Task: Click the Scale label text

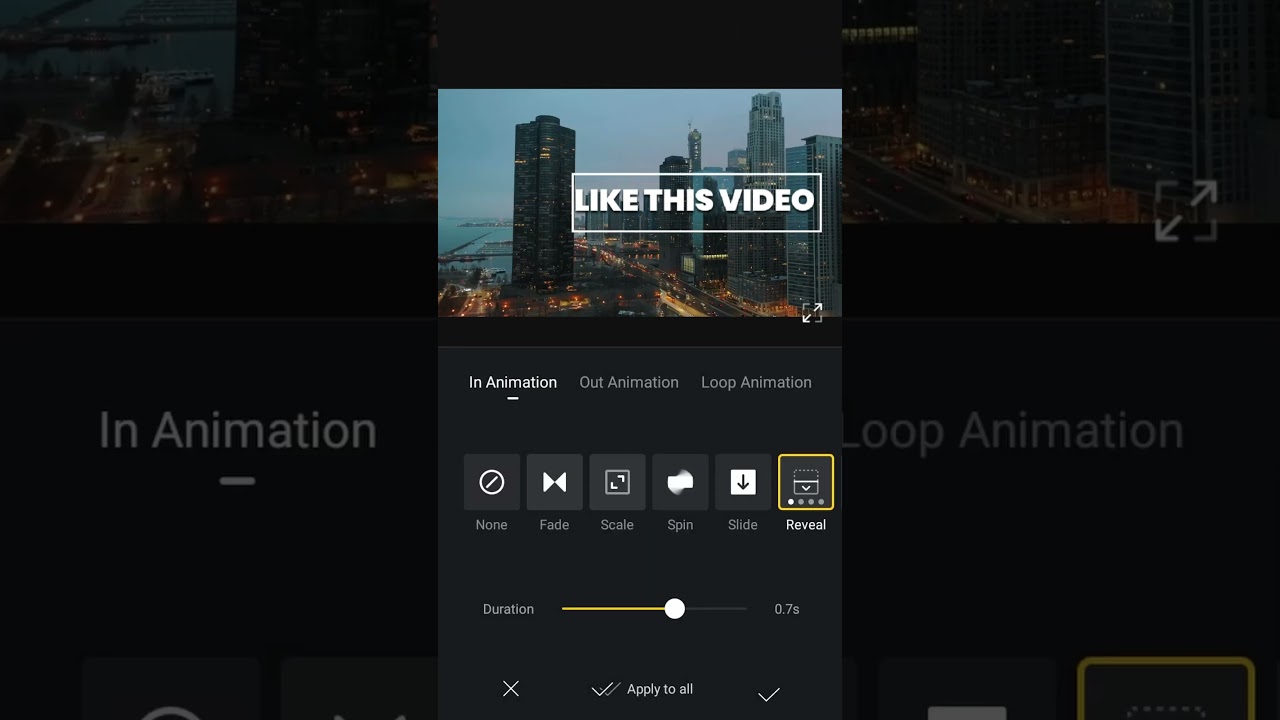Action: [x=617, y=525]
